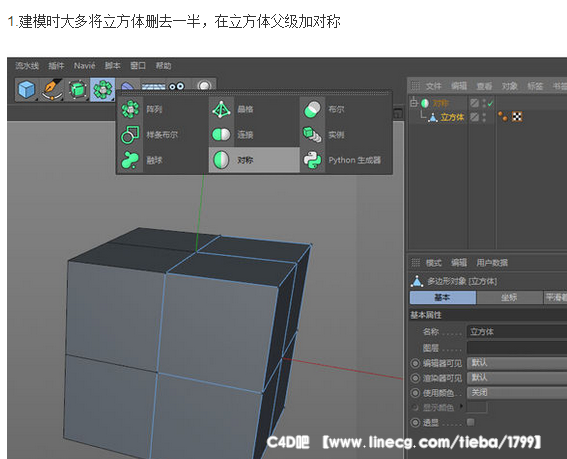Click the checkerboard texture tag on 立方体
567x459 pixels.
[x=517, y=116]
